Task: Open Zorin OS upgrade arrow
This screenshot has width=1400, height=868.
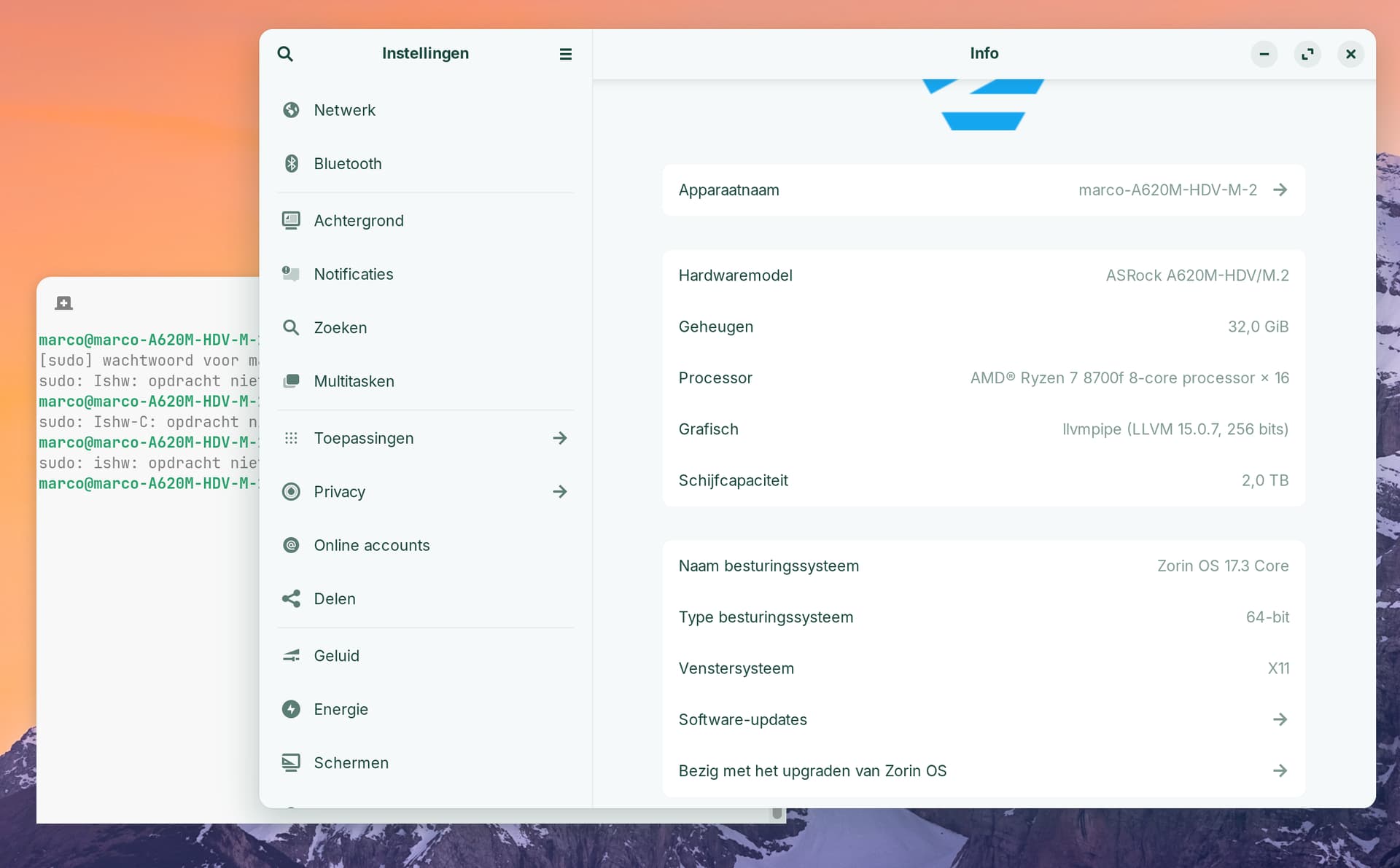Action: coord(1280,770)
